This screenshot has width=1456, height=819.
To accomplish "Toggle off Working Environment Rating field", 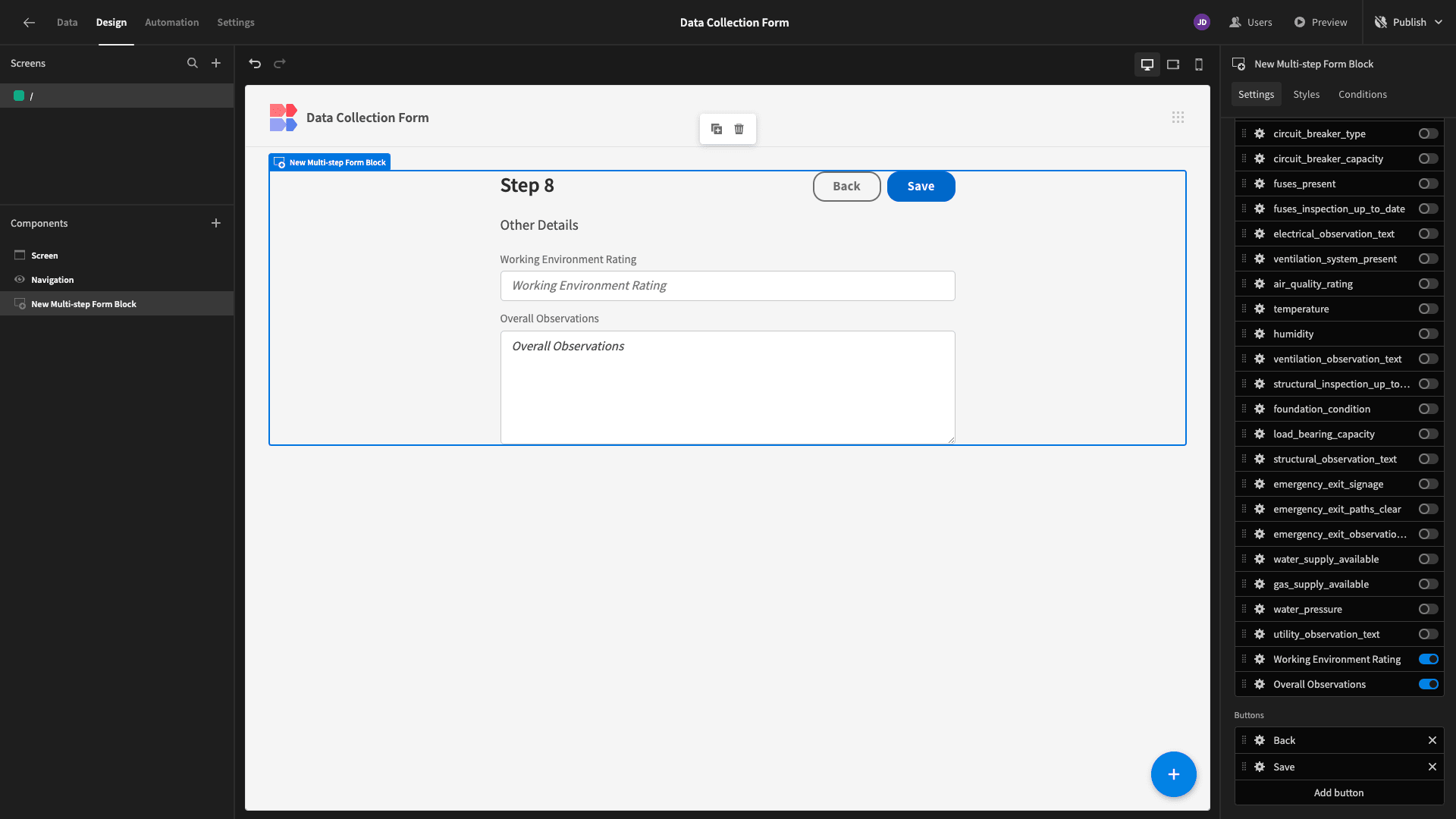I will pyautogui.click(x=1429, y=659).
